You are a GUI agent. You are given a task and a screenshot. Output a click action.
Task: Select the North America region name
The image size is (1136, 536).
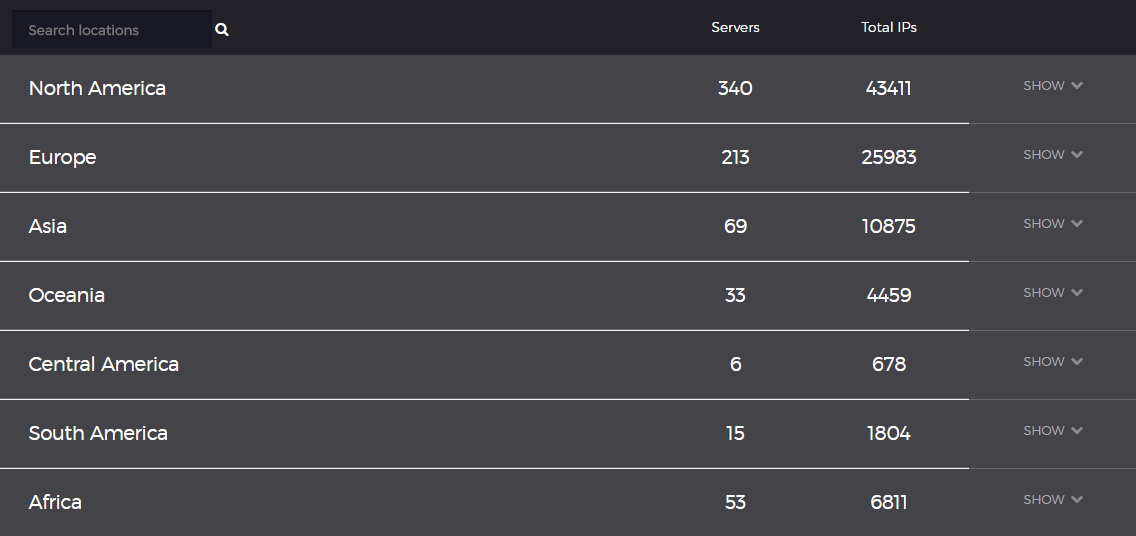point(97,88)
